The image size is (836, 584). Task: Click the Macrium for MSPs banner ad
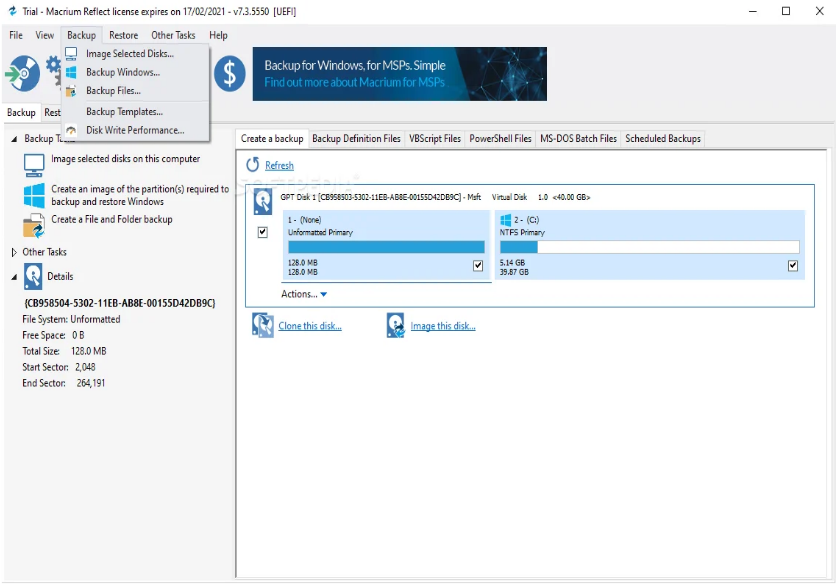click(x=399, y=74)
